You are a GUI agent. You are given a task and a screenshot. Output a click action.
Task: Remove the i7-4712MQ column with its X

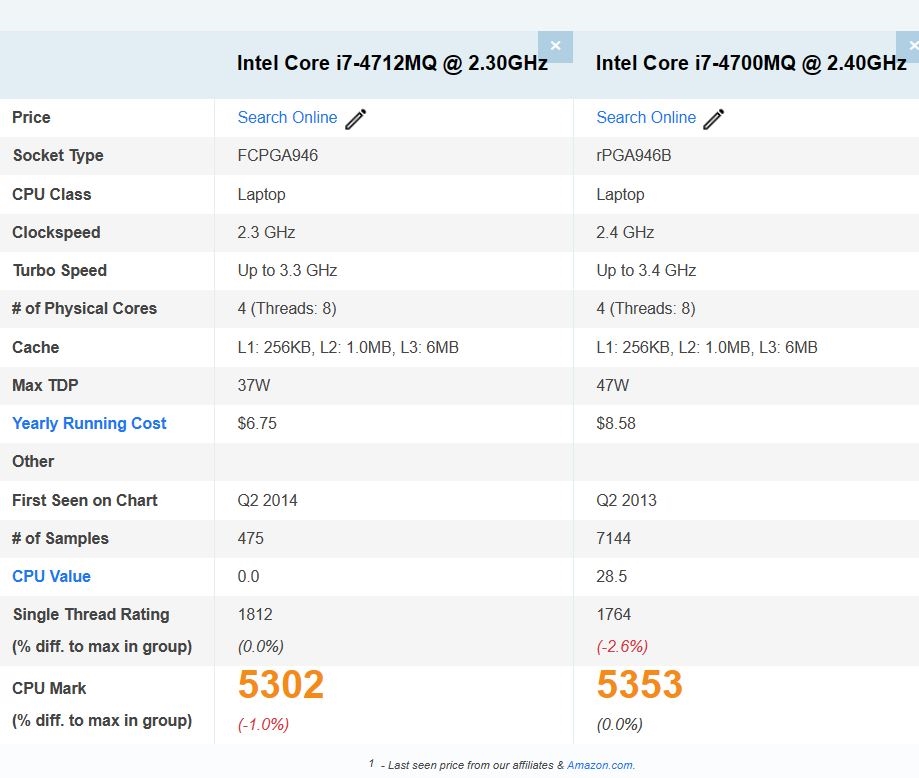click(x=555, y=46)
